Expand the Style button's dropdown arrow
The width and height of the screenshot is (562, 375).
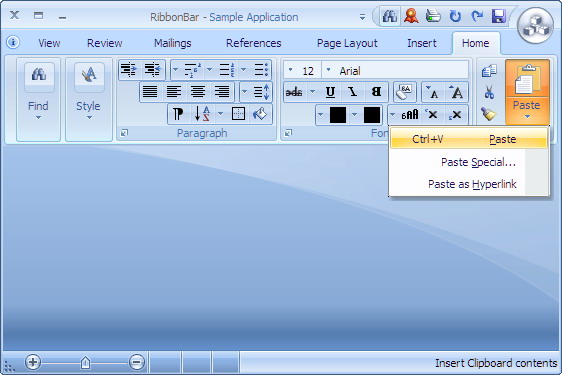89,118
